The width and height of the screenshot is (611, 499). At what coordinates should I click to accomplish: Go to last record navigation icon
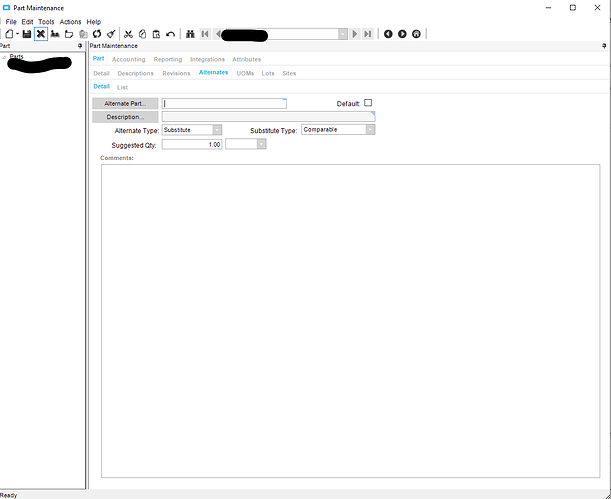click(x=367, y=34)
